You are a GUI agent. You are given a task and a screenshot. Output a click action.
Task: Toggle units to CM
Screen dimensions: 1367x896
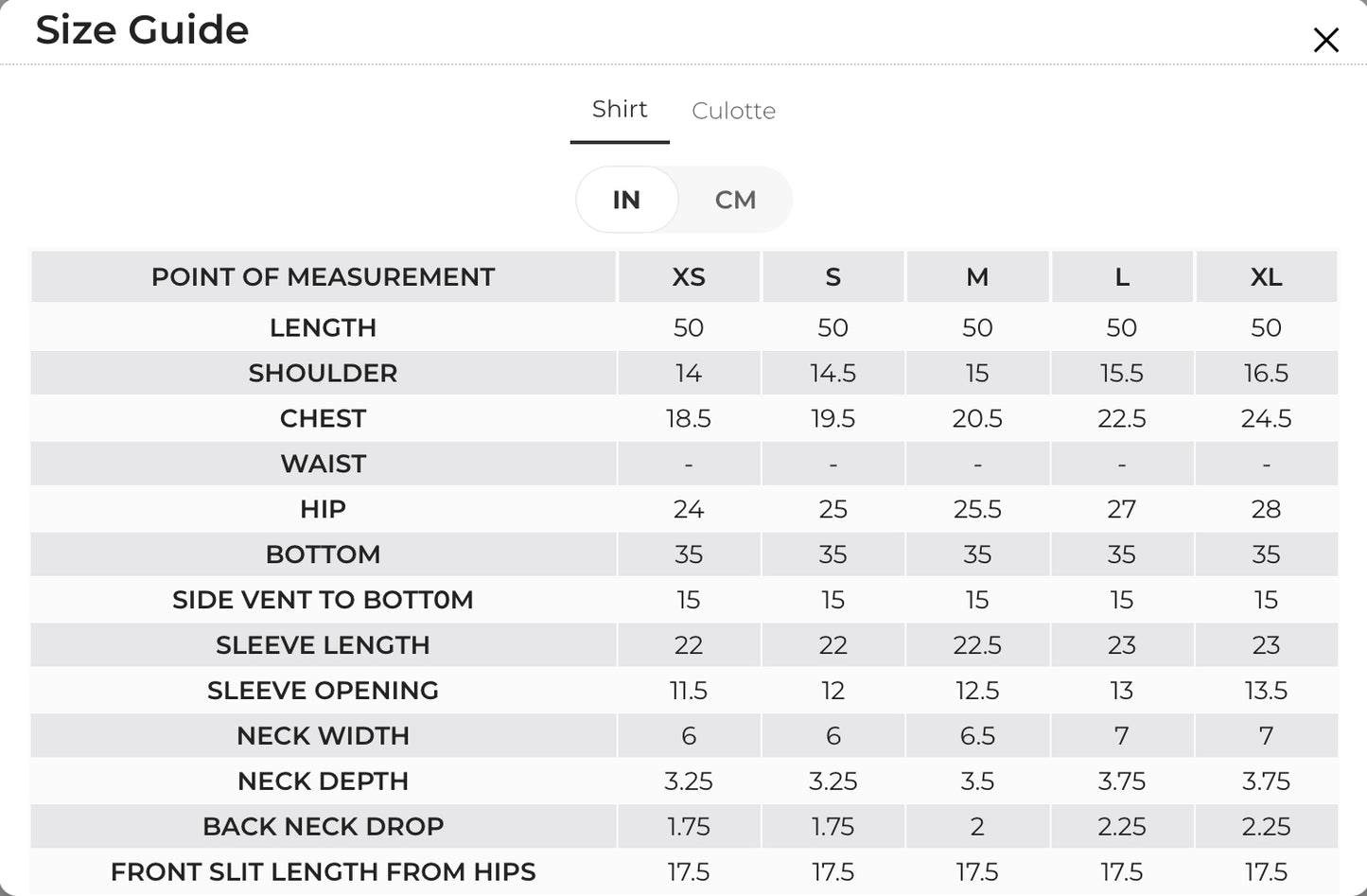tap(735, 200)
